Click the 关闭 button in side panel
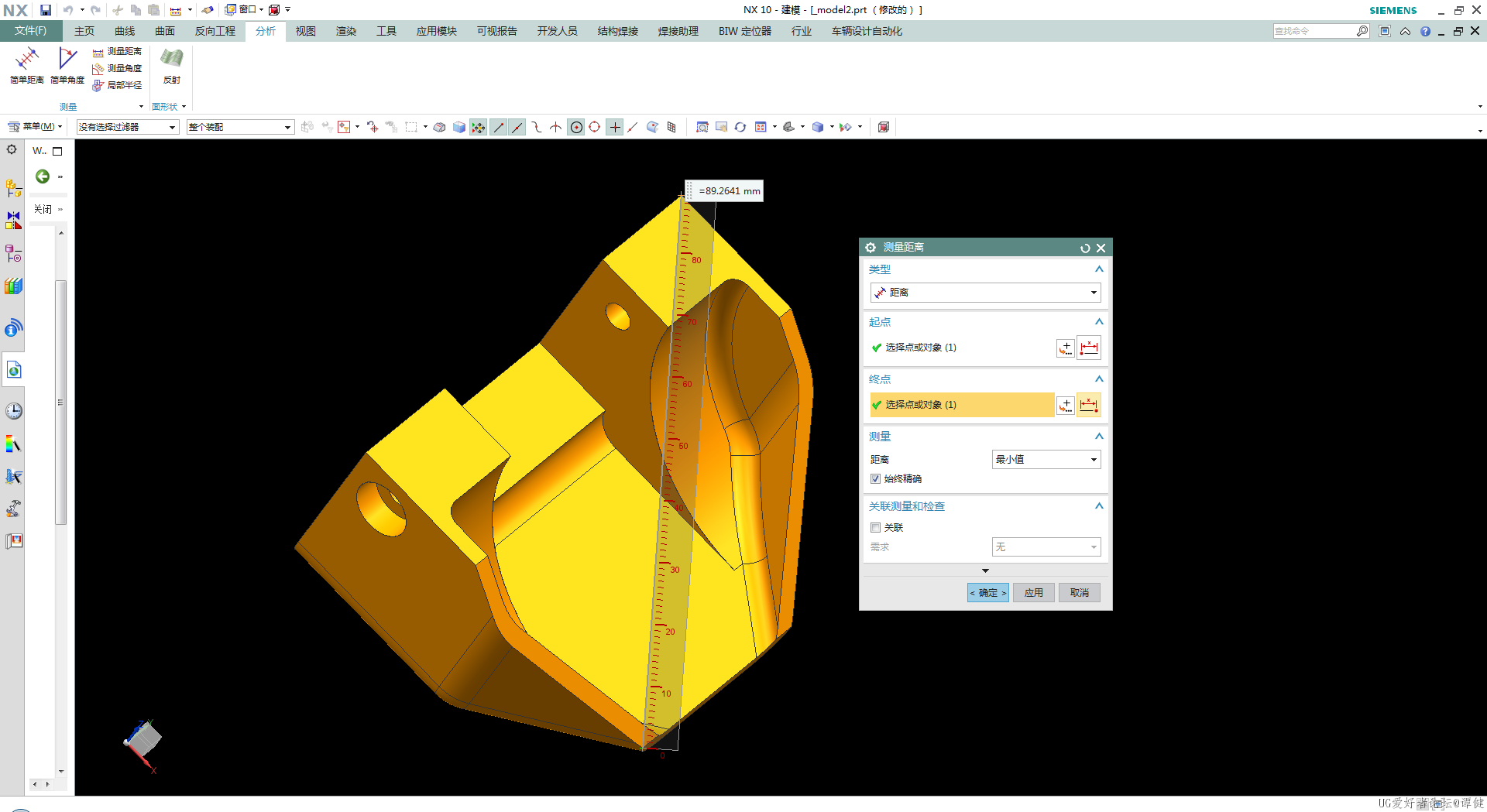The image size is (1487, 812). pyautogui.click(x=43, y=210)
